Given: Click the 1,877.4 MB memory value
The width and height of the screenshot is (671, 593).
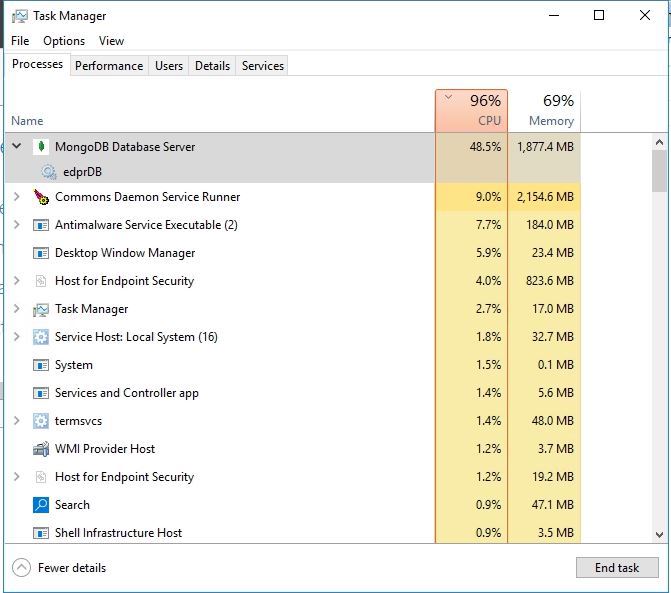Looking at the screenshot, I should pyautogui.click(x=545, y=147).
